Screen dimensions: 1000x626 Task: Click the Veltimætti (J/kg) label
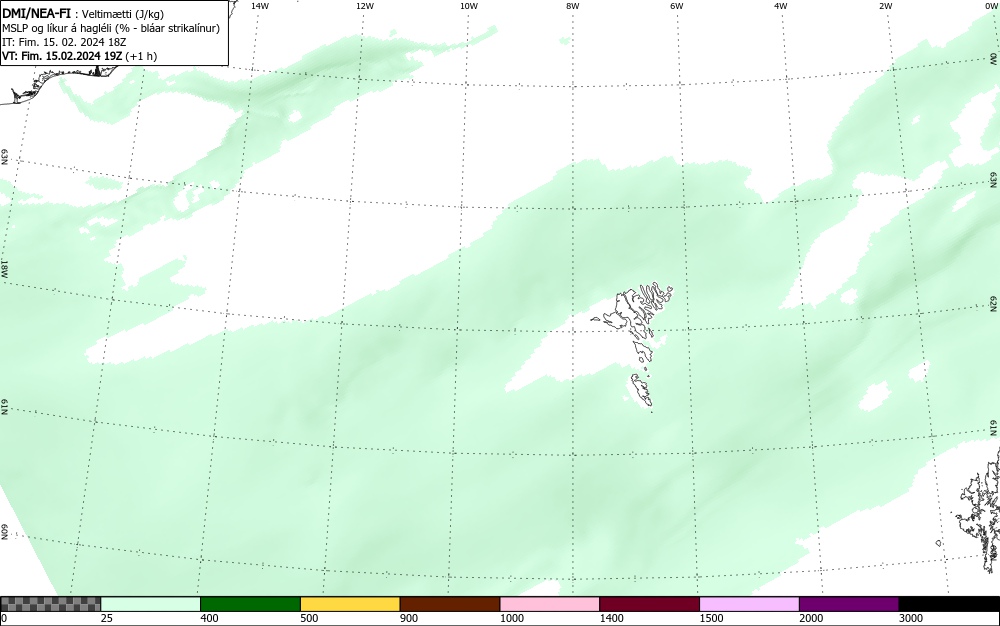122,14
